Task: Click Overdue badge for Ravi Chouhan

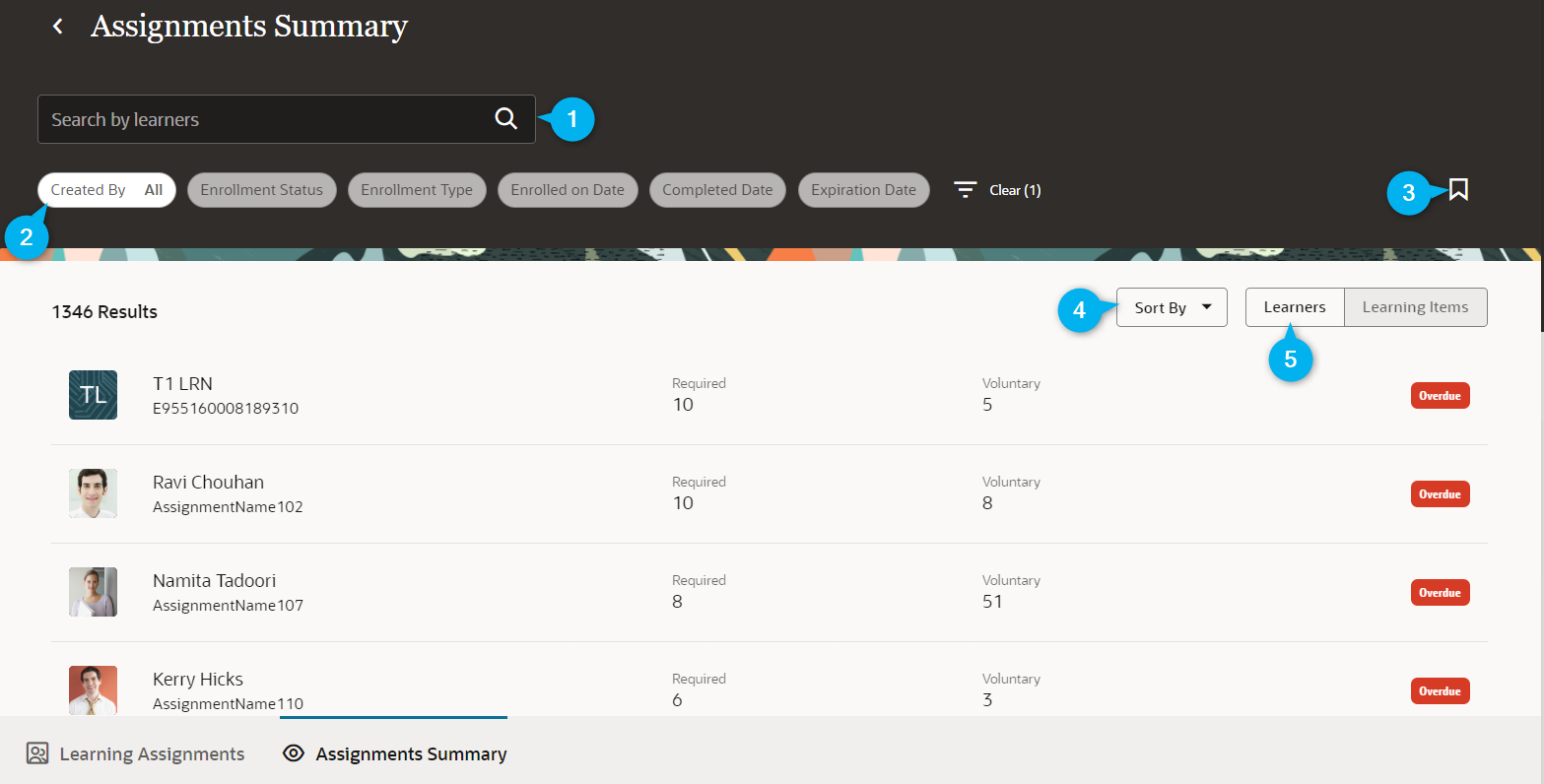Action: tap(1440, 494)
